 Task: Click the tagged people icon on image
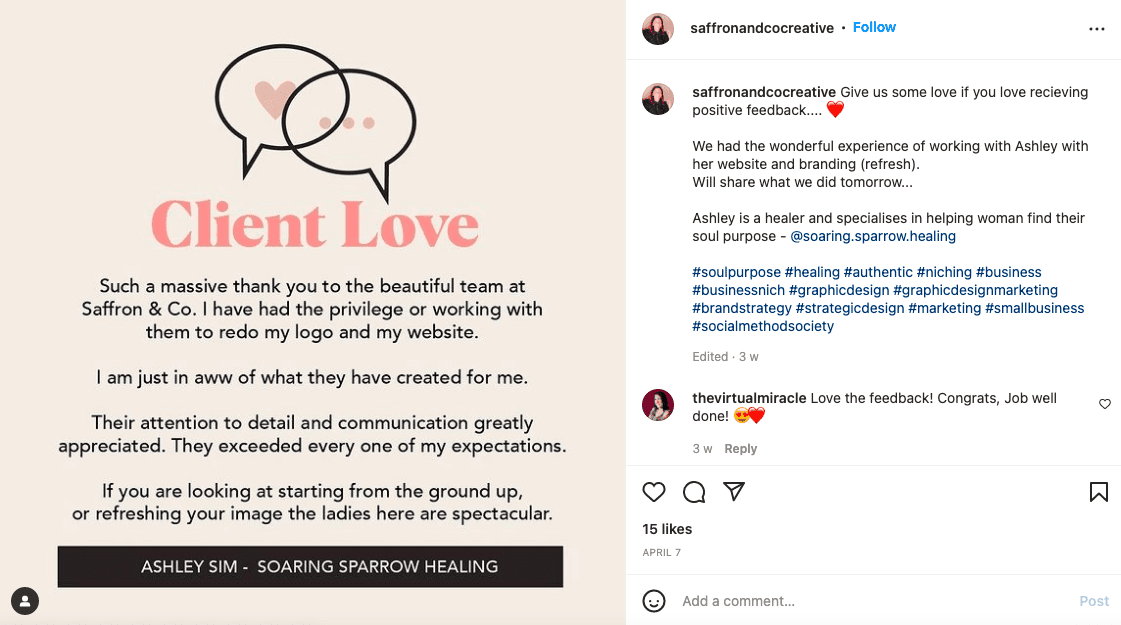(24, 601)
